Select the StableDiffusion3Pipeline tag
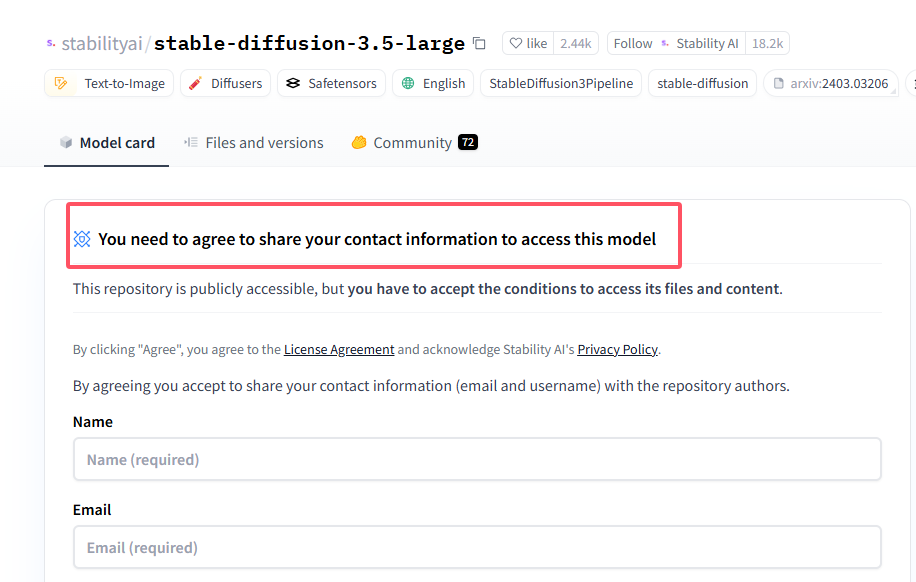The width and height of the screenshot is (916, 582). pyautogui.click(x=561, y=83)
